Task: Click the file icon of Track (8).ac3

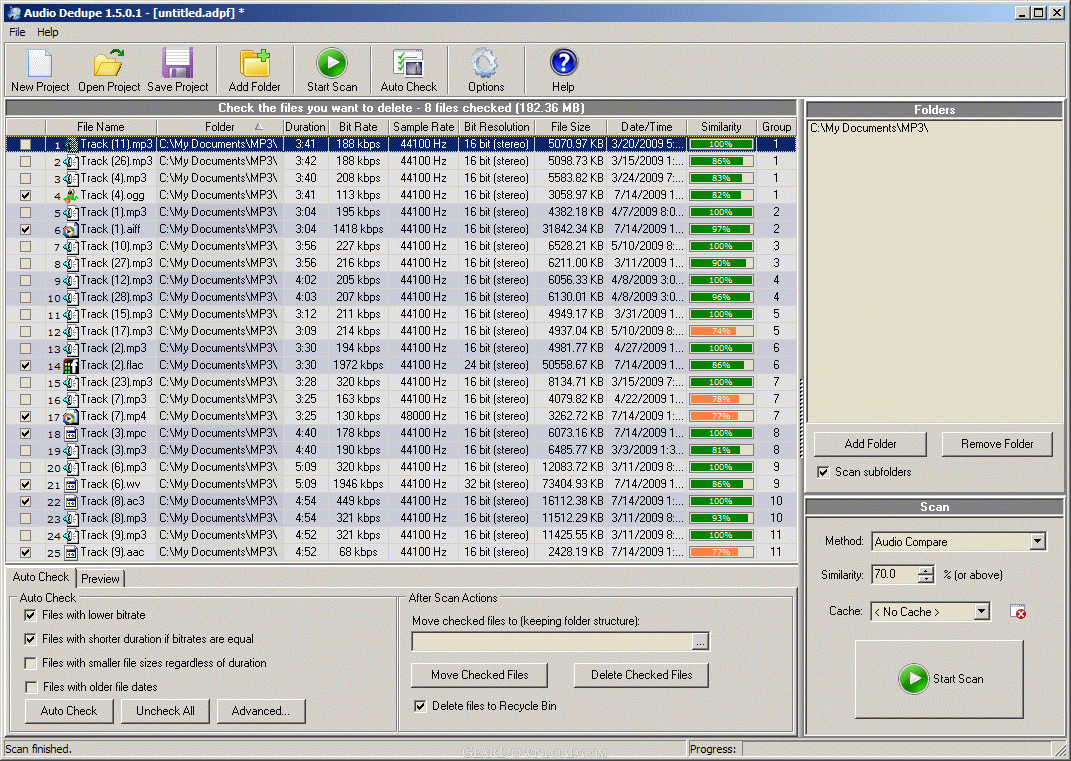Action: (71, 501)
